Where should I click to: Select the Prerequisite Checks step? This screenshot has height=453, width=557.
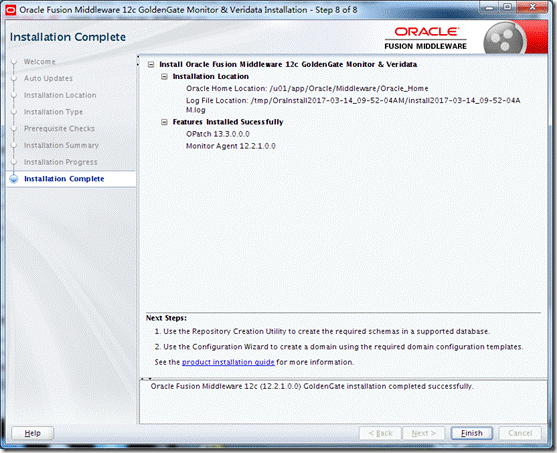[x=59, y=129]
